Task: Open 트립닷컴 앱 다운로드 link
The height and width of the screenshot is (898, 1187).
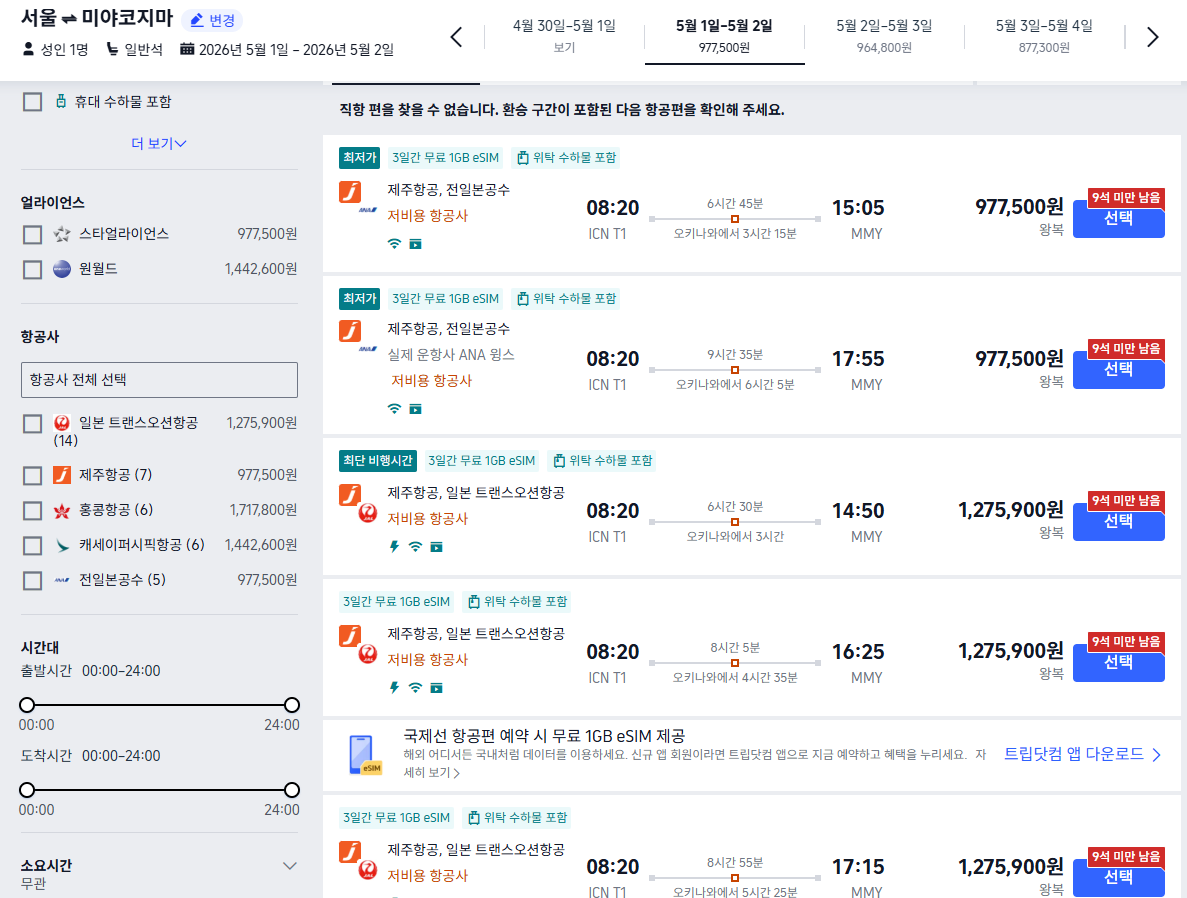Action: [x=1083, y=754]
